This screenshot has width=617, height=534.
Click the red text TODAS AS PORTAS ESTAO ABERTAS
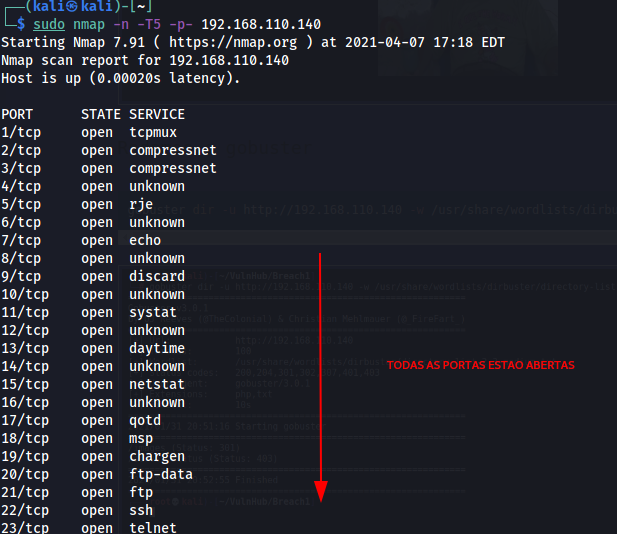pos(480,365)
